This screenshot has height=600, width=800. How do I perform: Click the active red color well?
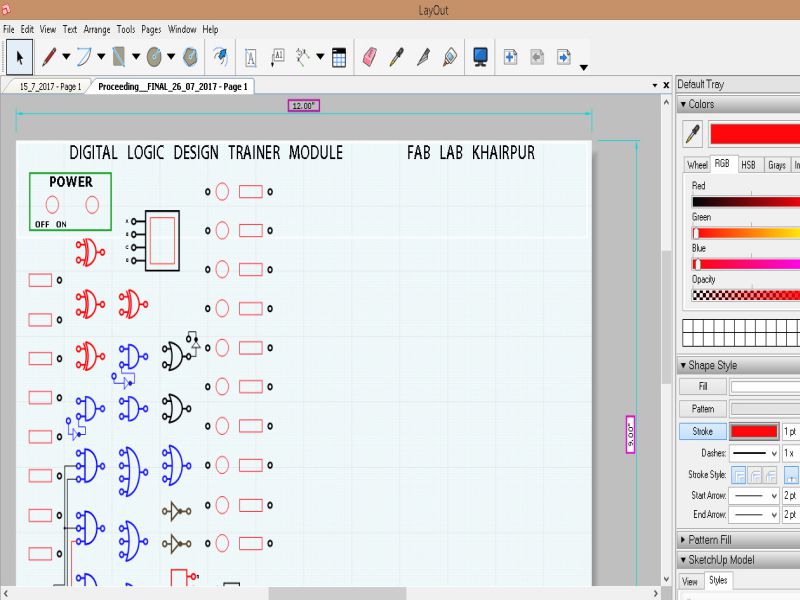click(x=755, y=134)
